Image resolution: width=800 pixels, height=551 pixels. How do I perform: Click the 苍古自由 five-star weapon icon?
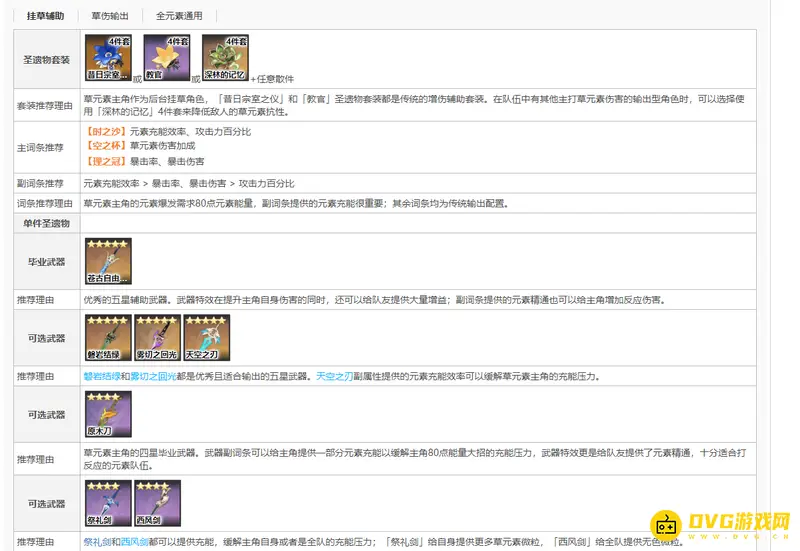108,261
